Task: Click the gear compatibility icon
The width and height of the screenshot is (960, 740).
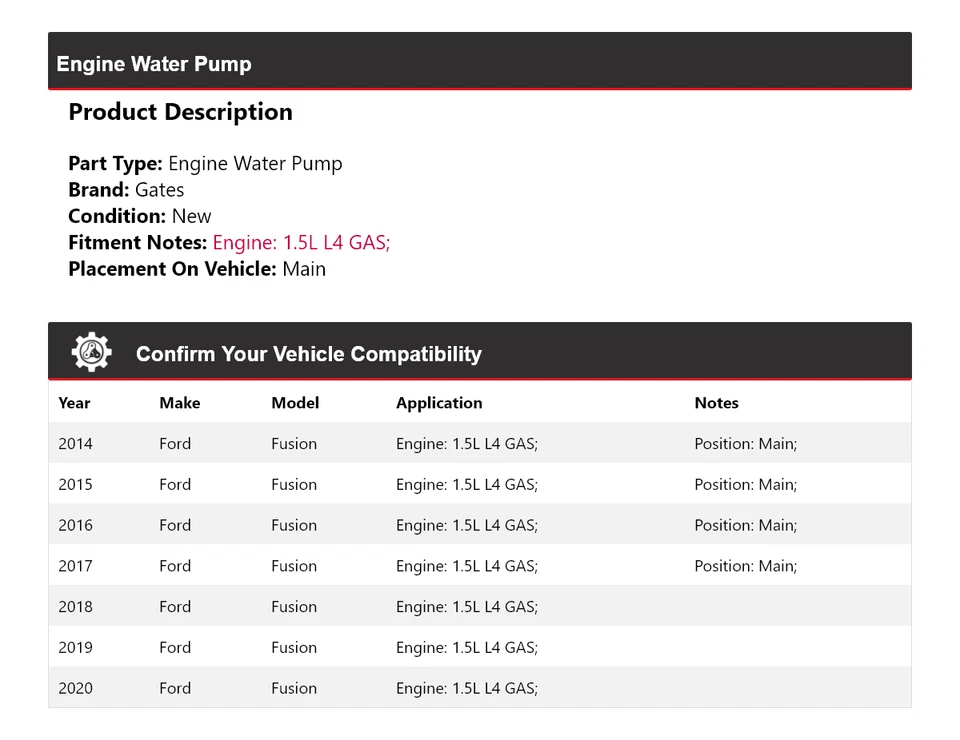Action: coord(91,353)
